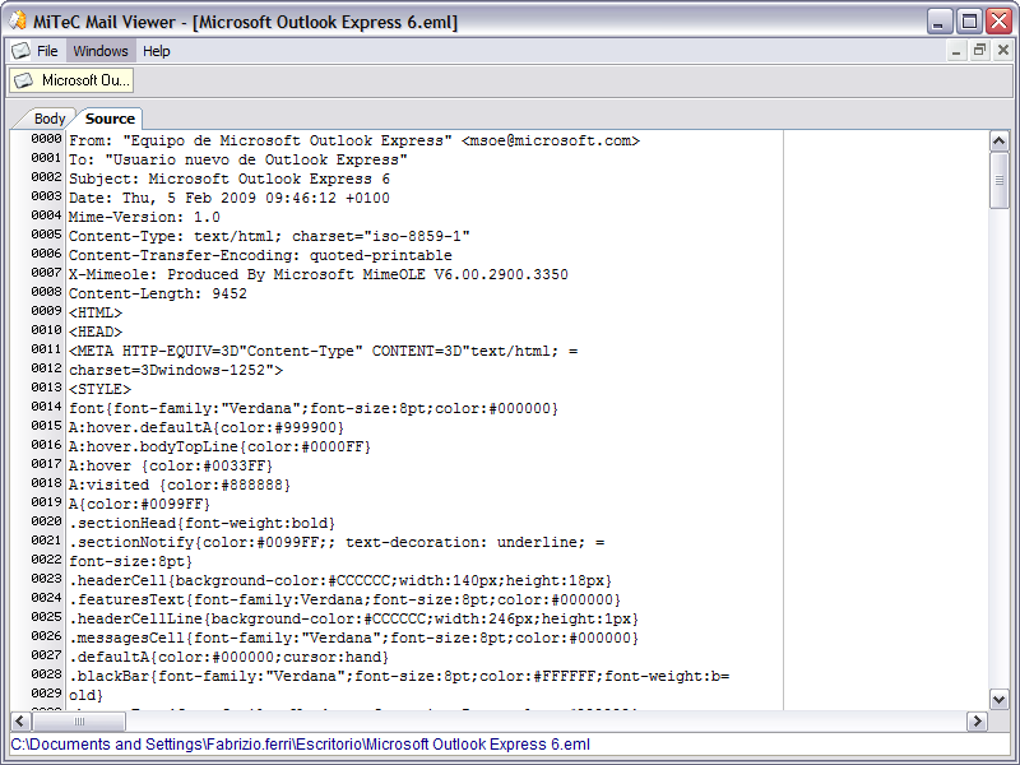Screen dimensions: 1020x765
Task: Close the MiTeC Mail Viewer window
Action: pyautogui.click(x=999, y=22)
